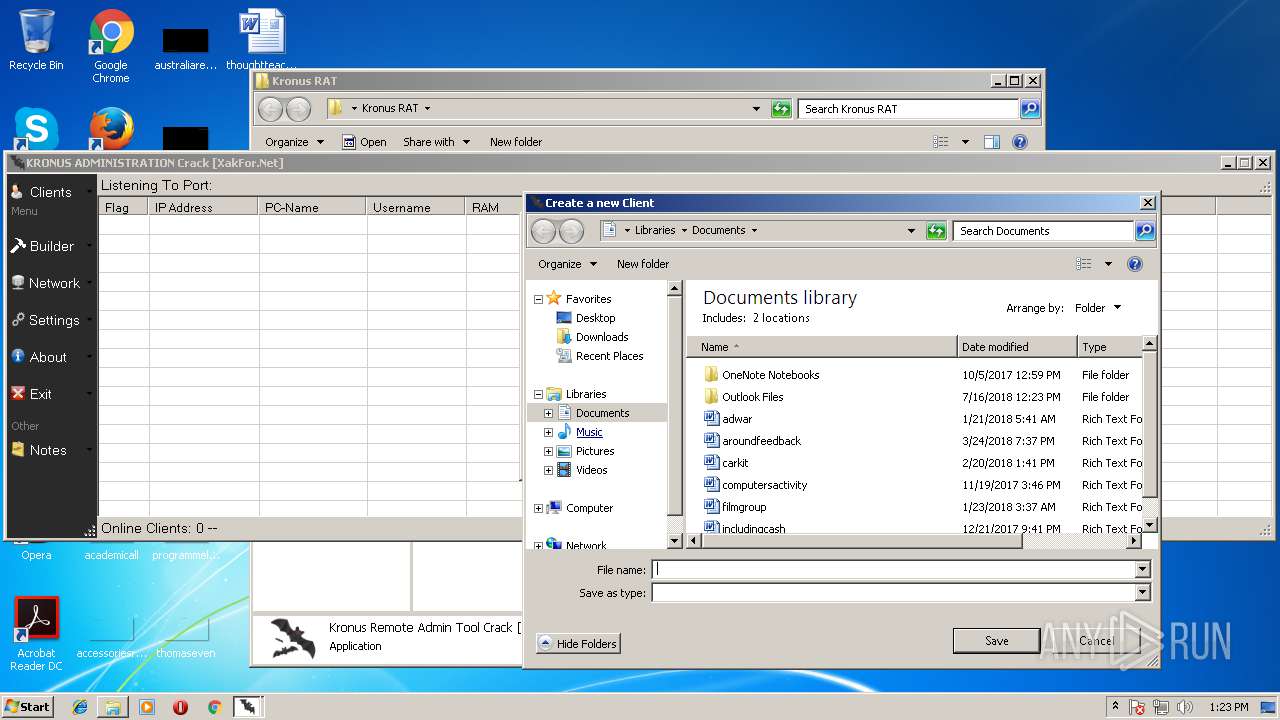Click the search magnifier icon in save dialog
Image resolution: width=1280 pixels, height=720 pixels.
1145,231
